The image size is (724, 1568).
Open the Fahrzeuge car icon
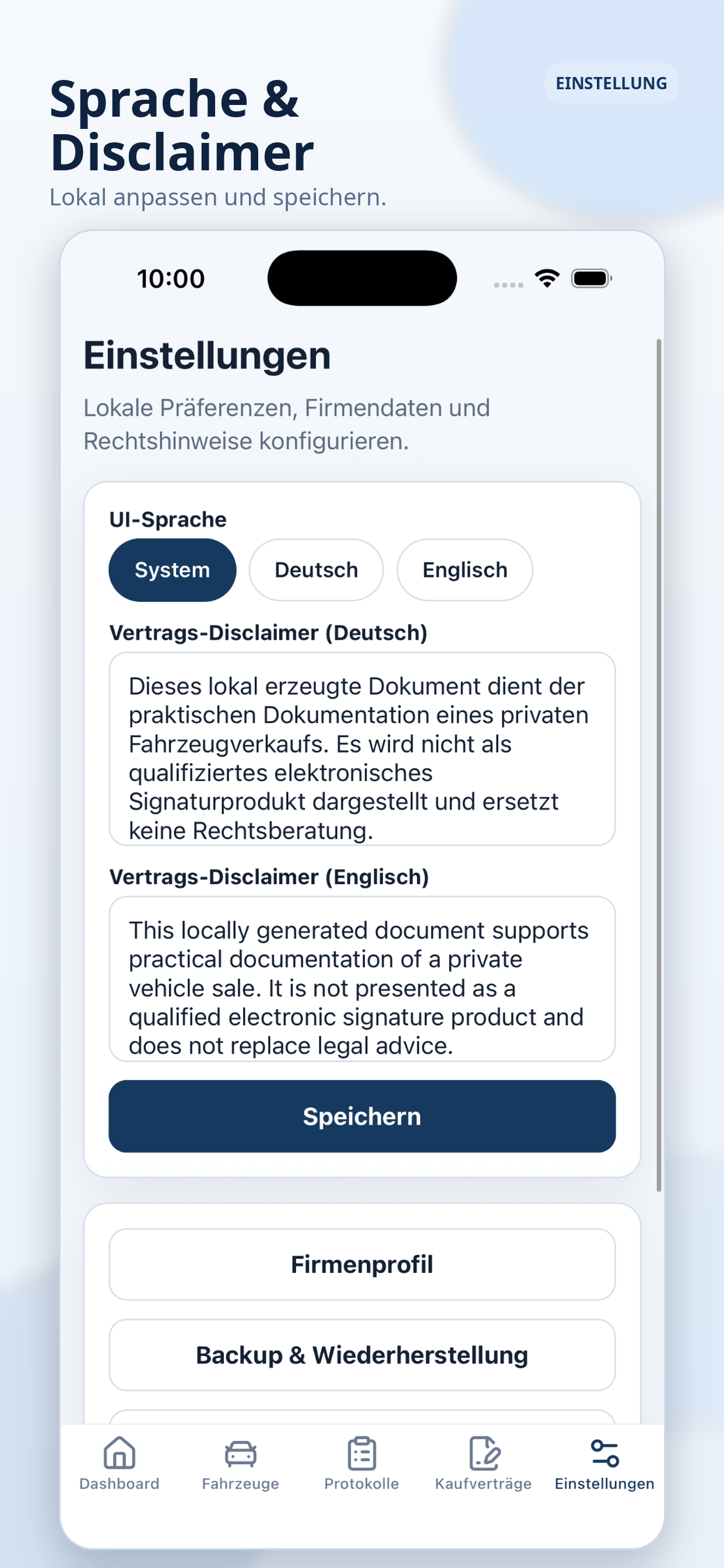point(240,1454)
